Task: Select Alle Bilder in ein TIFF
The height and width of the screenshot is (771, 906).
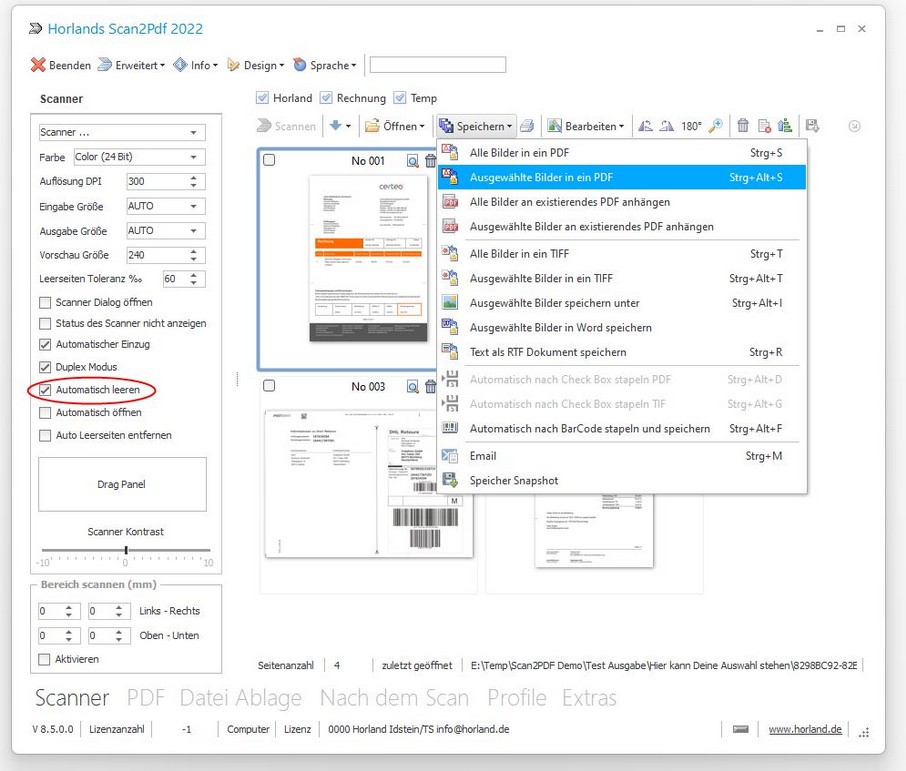Action: (x=622, y=254)
